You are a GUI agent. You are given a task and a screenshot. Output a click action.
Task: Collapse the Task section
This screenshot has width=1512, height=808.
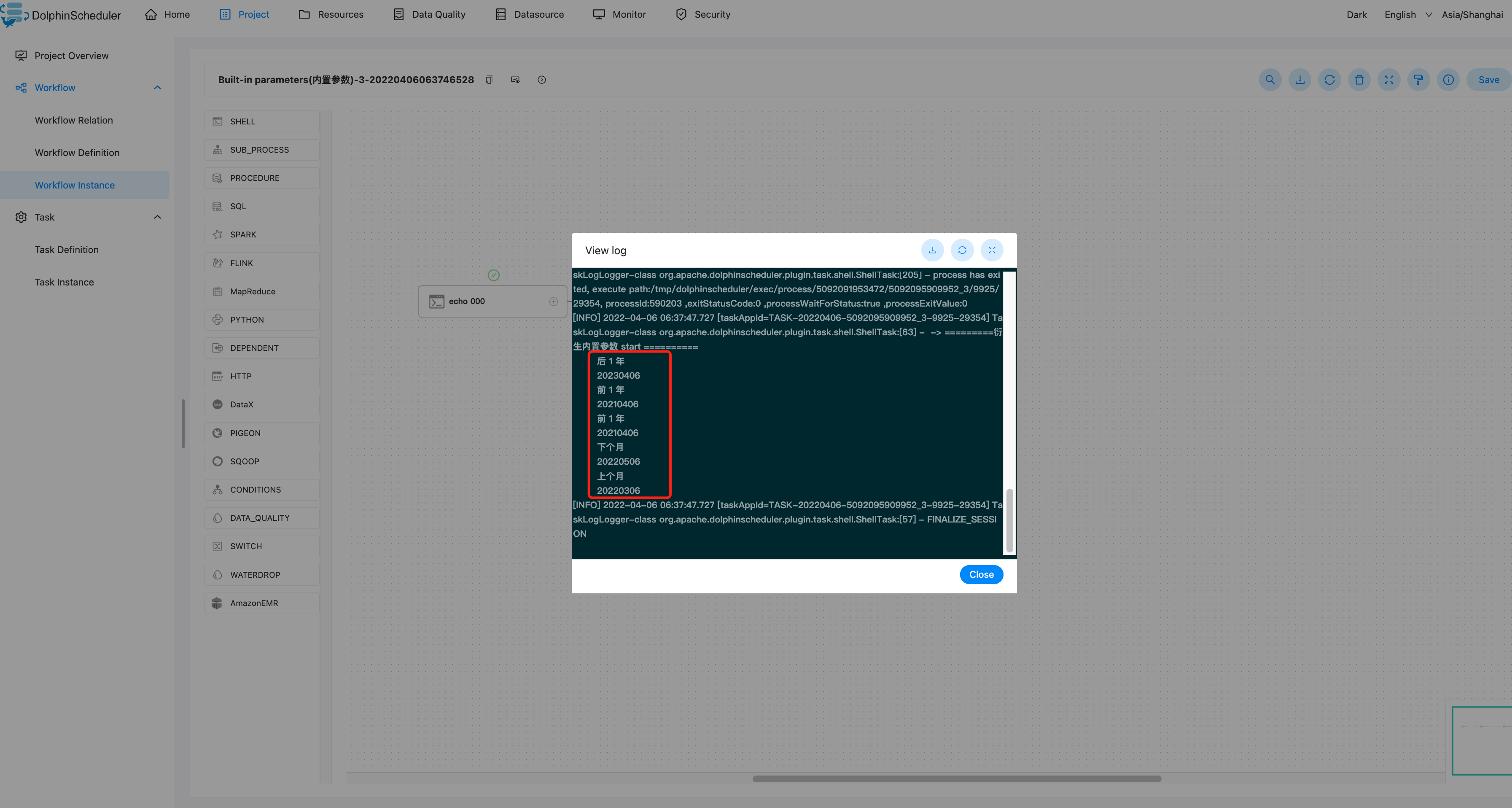tap(157, 217)
